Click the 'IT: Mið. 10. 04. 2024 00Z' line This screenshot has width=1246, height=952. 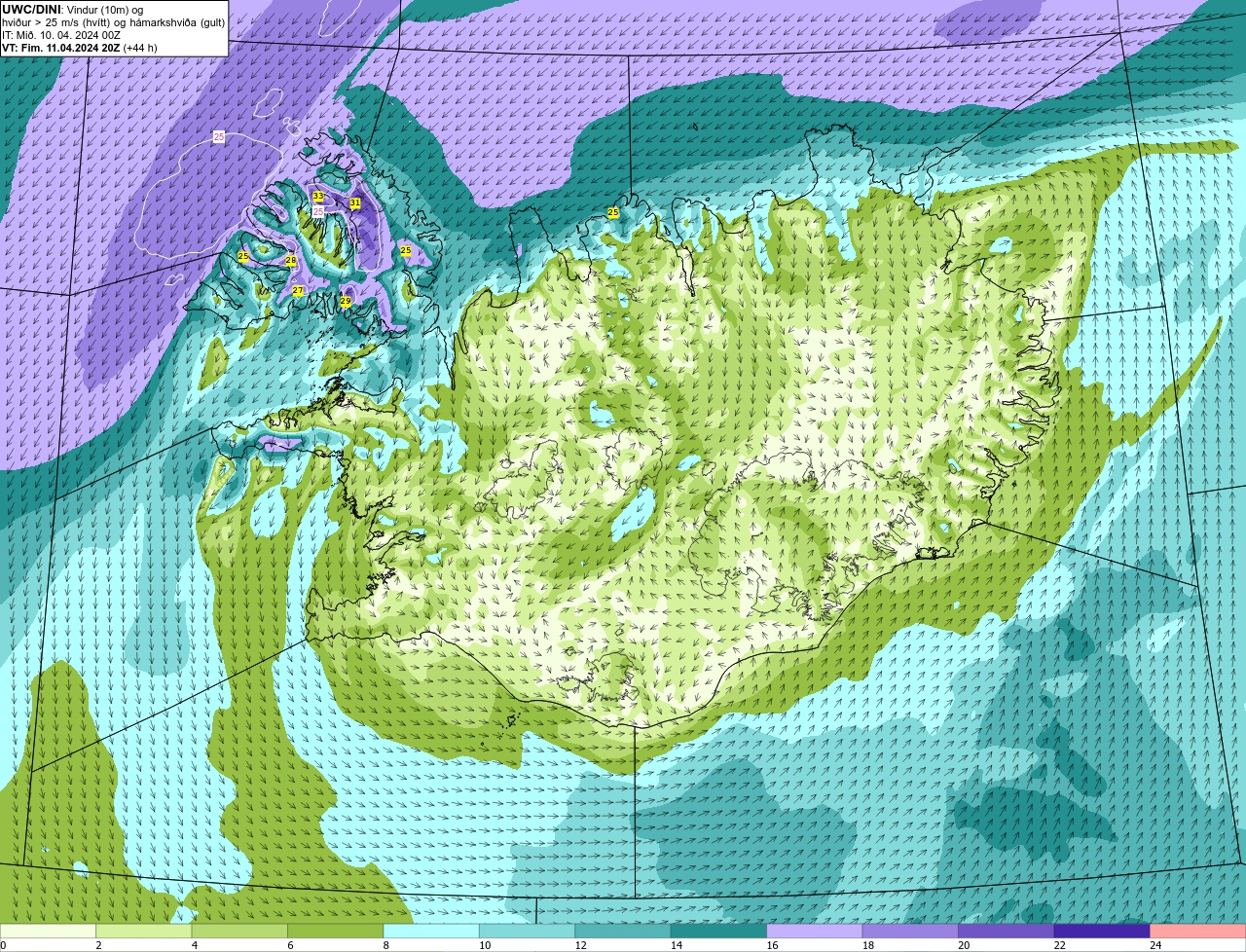click(61, 35)
